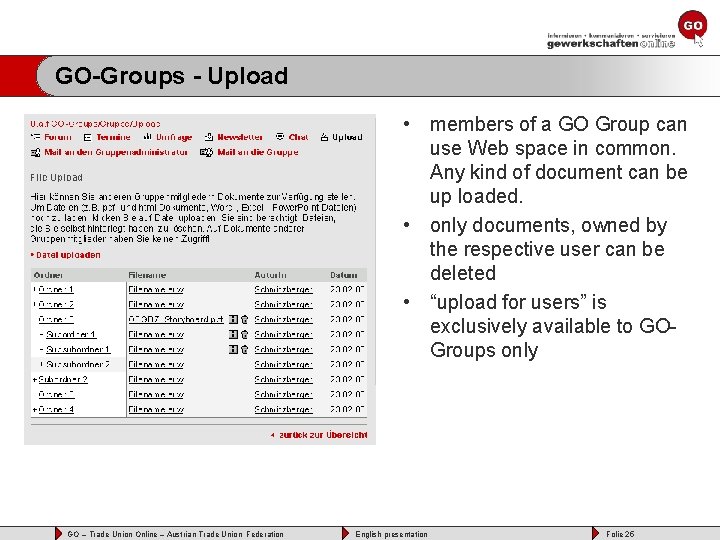Image resolution: width=720 pixels, height=540 pixels.
Task: Click Mail an die Gruppe link
Action: 258,152
